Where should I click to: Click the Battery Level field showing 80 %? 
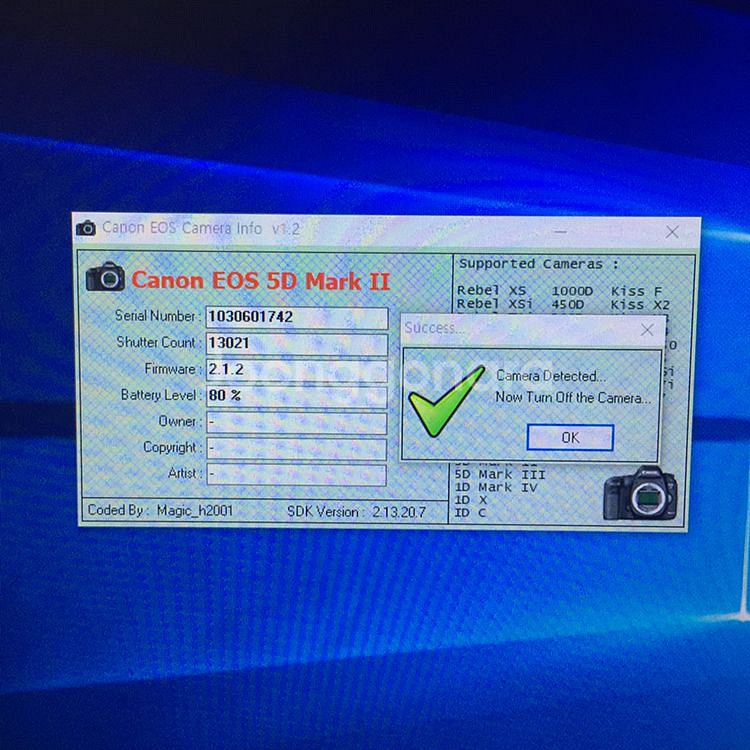pos(296,396)
